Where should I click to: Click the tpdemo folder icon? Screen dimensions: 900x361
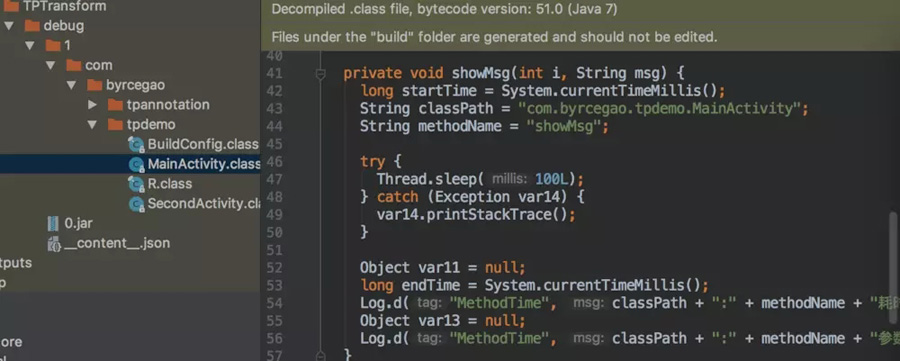click(115, 125)
